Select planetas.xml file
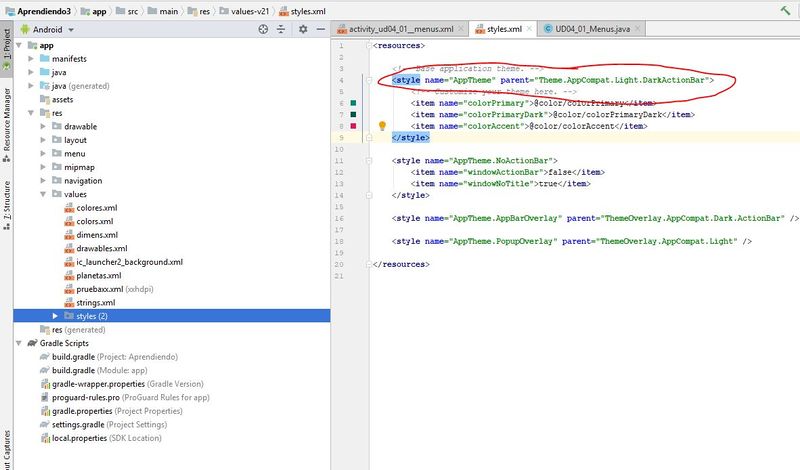800x470 pixels. point(93,276)
